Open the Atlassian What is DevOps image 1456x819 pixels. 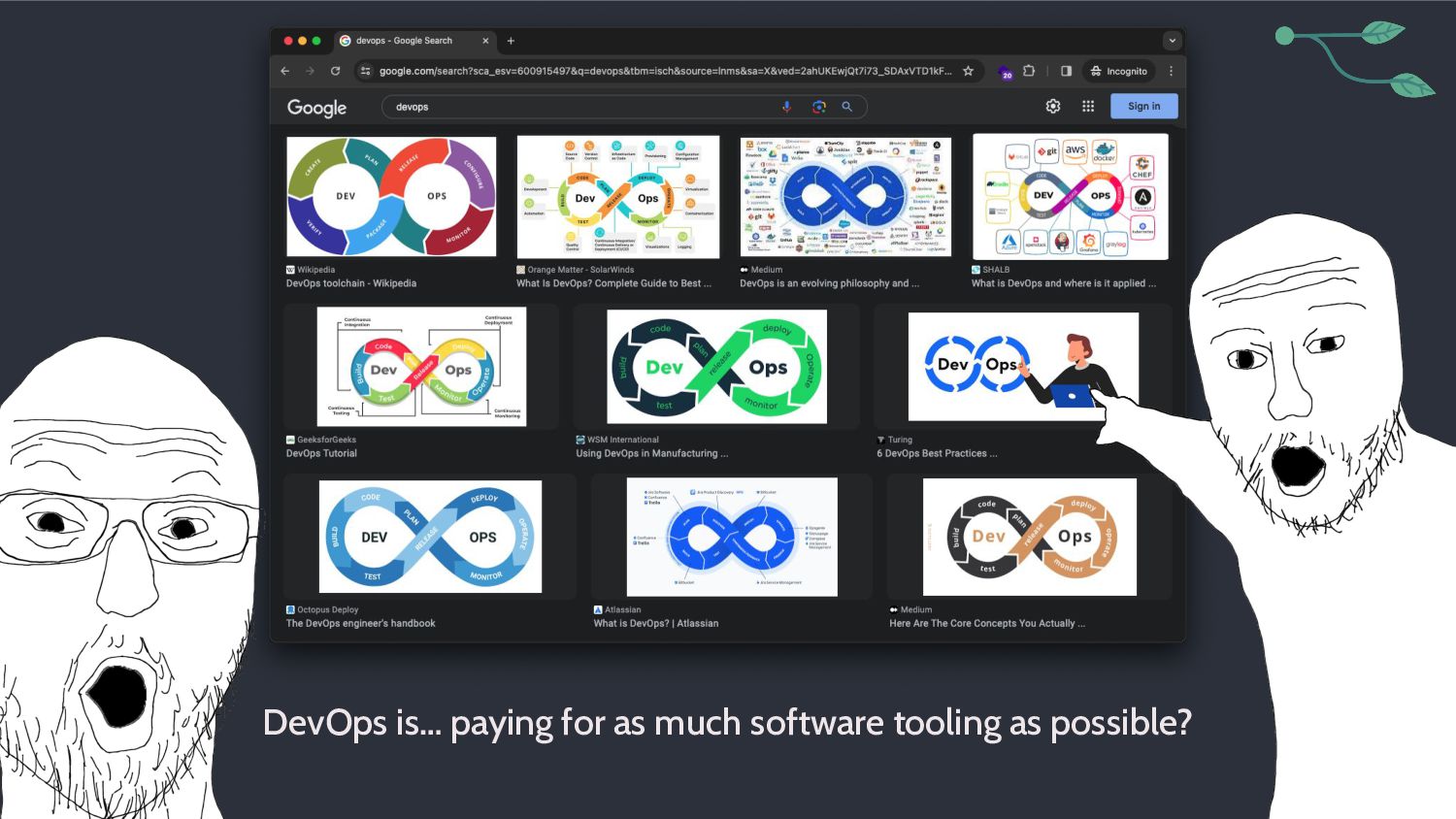[732, 537]
